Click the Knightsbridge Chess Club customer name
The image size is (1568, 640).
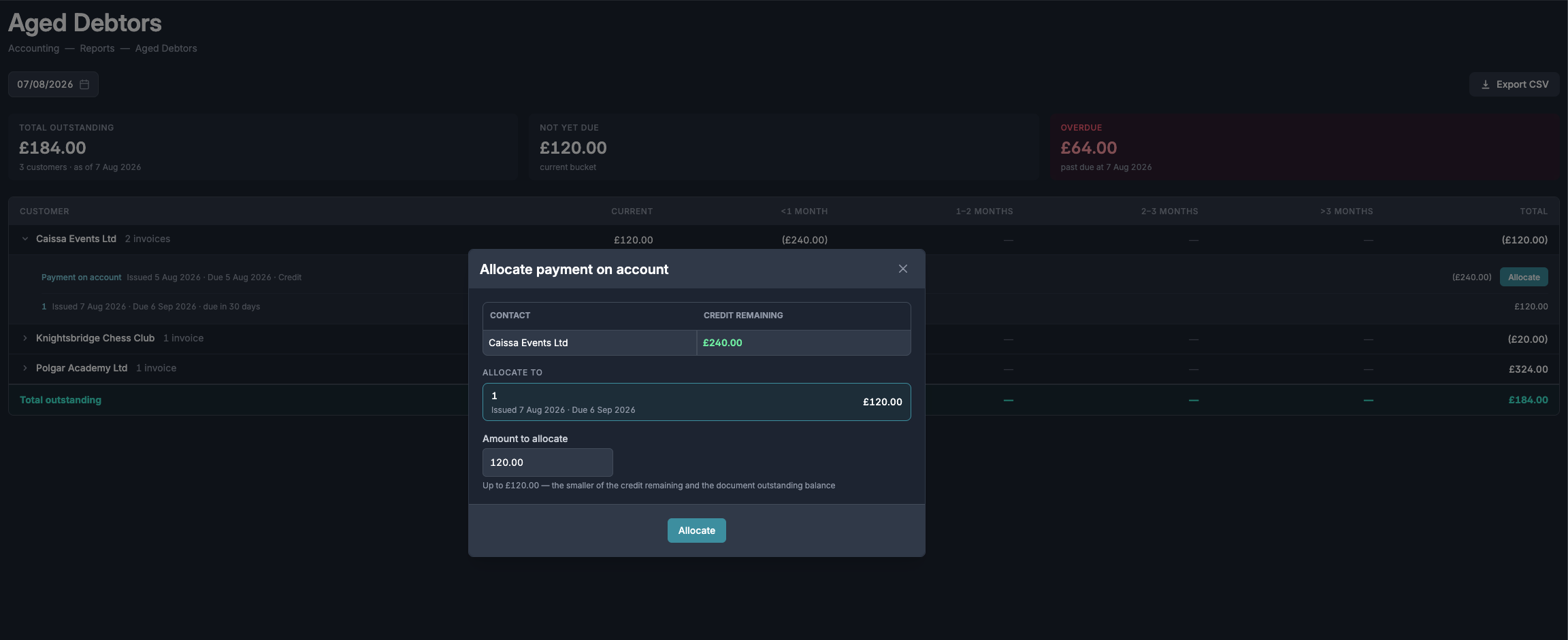[x=95, y=338]
